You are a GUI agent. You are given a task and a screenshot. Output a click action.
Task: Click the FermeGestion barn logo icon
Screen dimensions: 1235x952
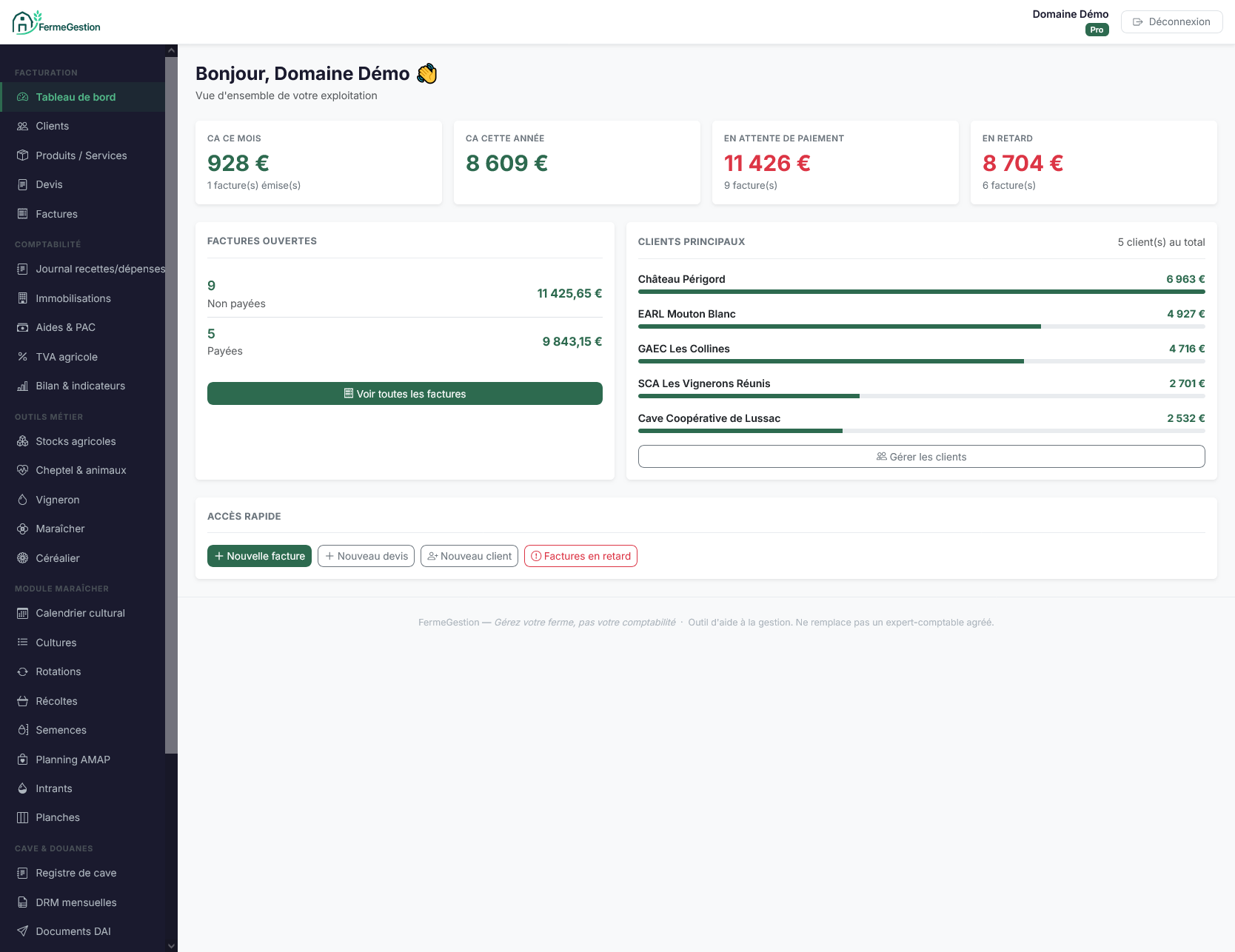click(24, 22)
